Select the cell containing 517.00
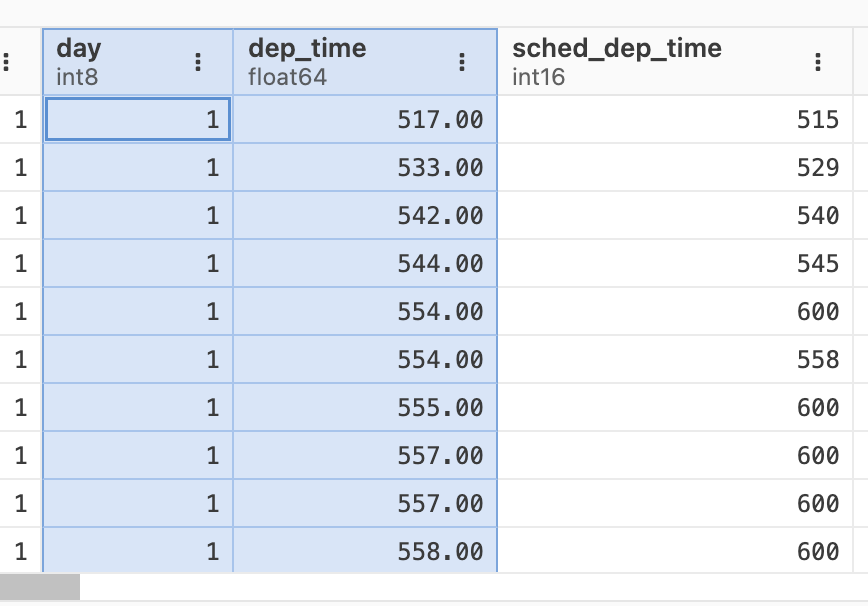This screenshot has height=606, width=868. [365, 119]
